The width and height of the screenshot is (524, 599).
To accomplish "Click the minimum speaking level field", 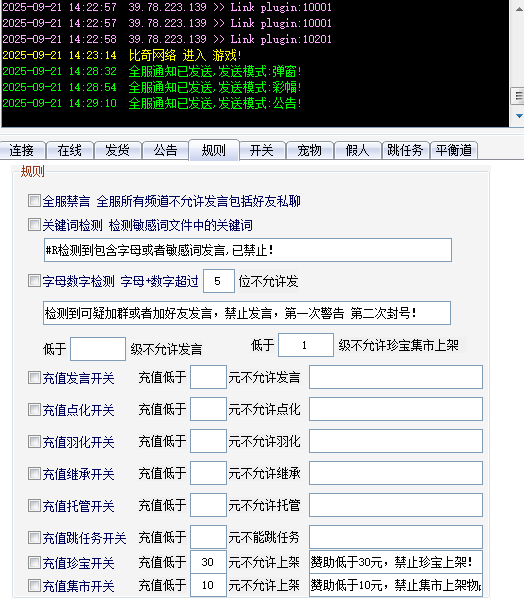I will pos(98,349).
